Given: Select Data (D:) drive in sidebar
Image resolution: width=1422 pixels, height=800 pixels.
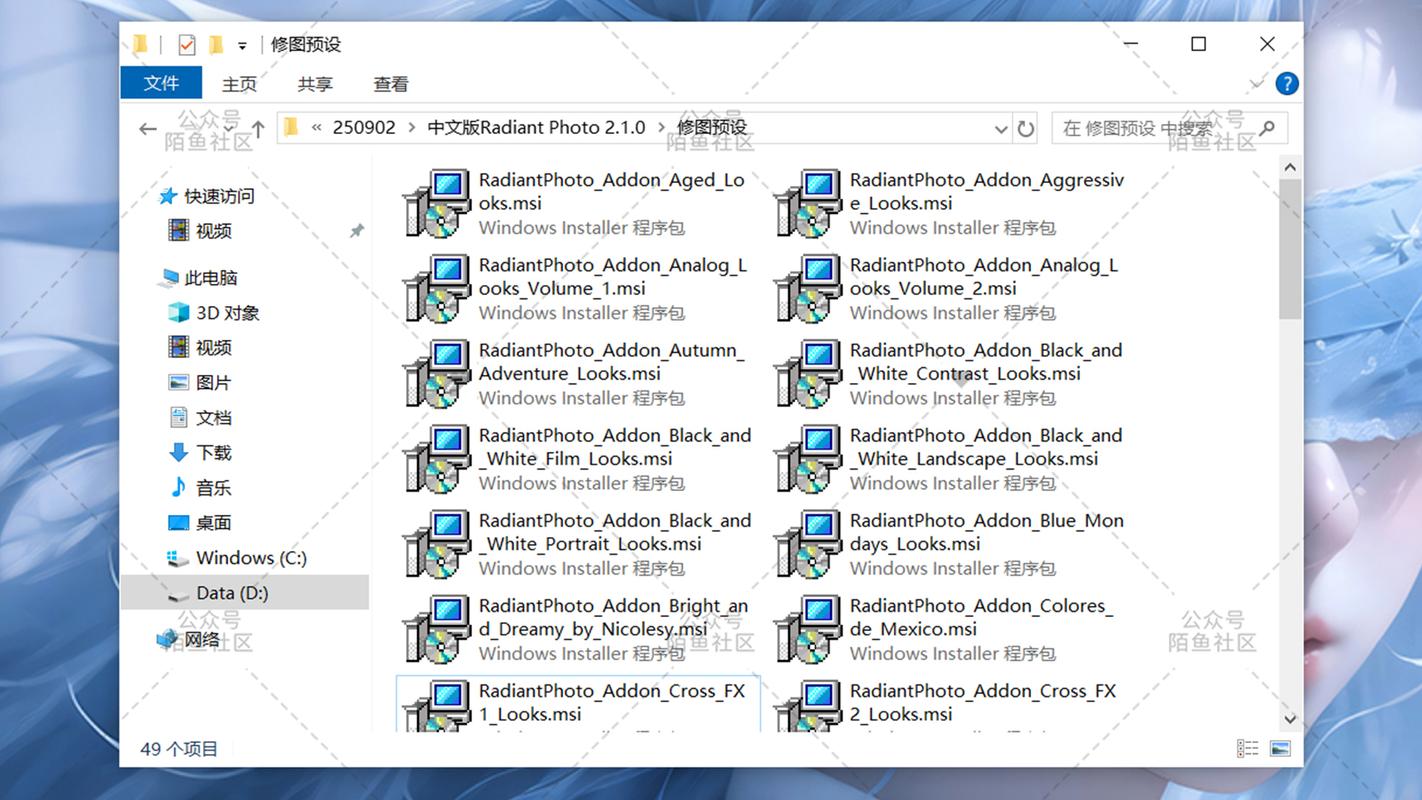Looking at the screenshot, I should (232, 593).
